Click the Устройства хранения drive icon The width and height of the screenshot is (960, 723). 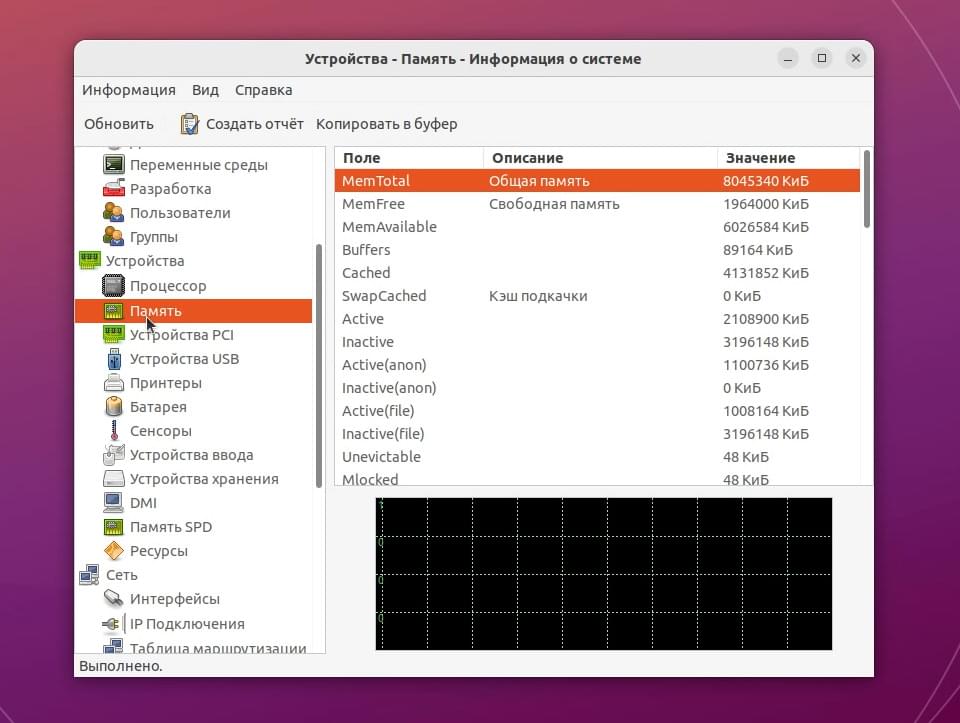[114, 479]
